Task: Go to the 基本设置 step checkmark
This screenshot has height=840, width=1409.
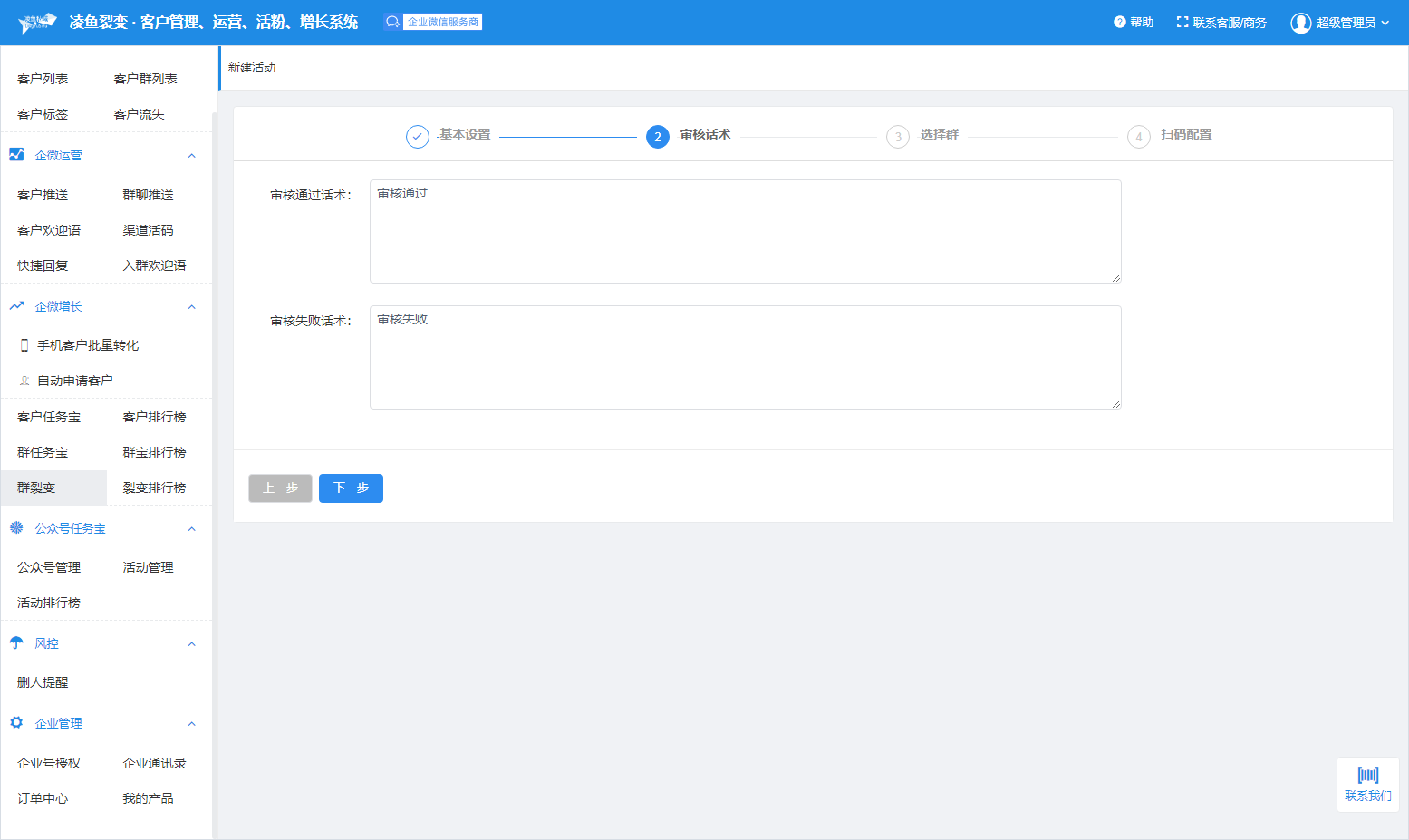Action: [417, 137]
